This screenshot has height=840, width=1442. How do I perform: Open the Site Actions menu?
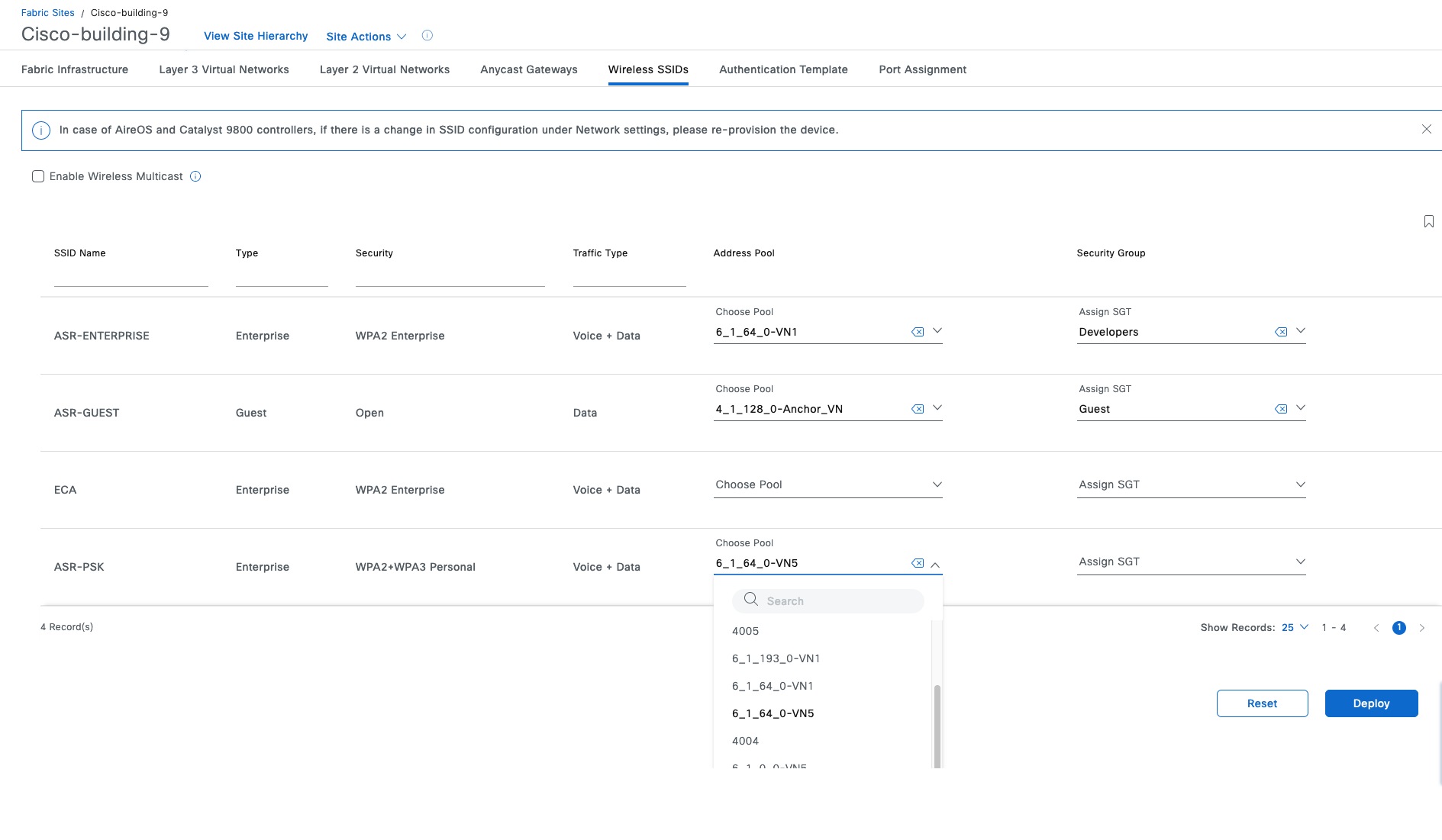366,36
